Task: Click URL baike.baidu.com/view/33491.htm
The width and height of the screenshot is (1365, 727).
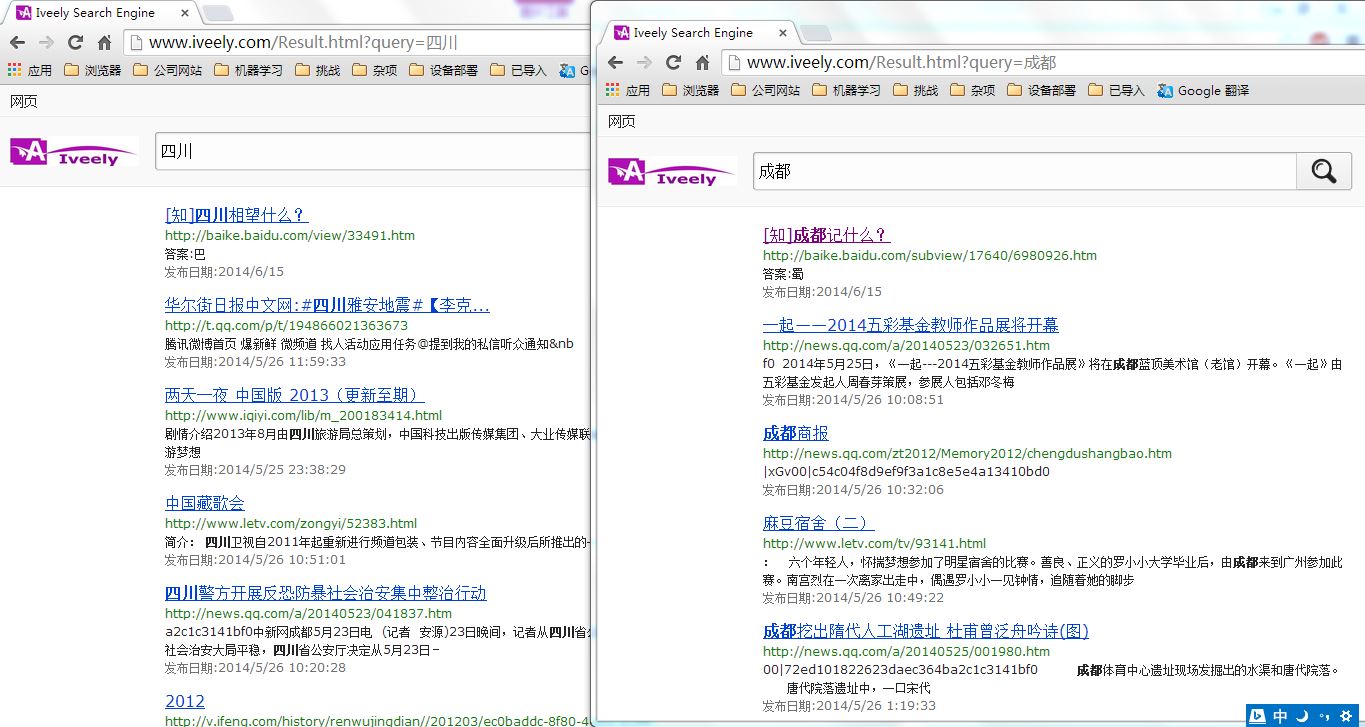Action: point(289,236)
